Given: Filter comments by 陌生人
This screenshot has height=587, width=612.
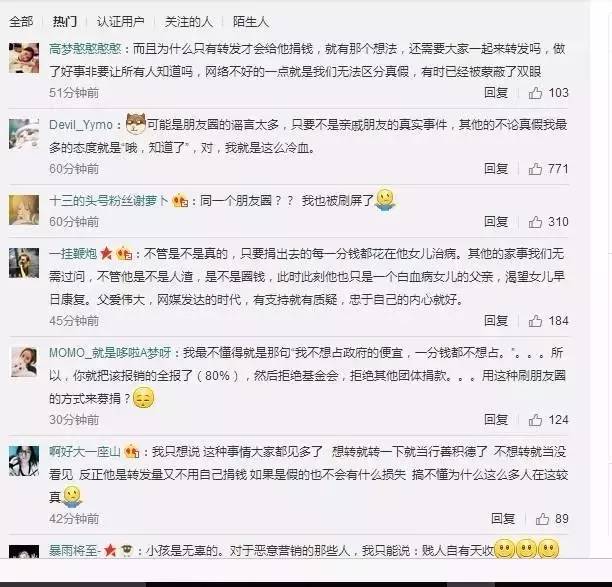Looking at the screenshot, I should point(251,22).
